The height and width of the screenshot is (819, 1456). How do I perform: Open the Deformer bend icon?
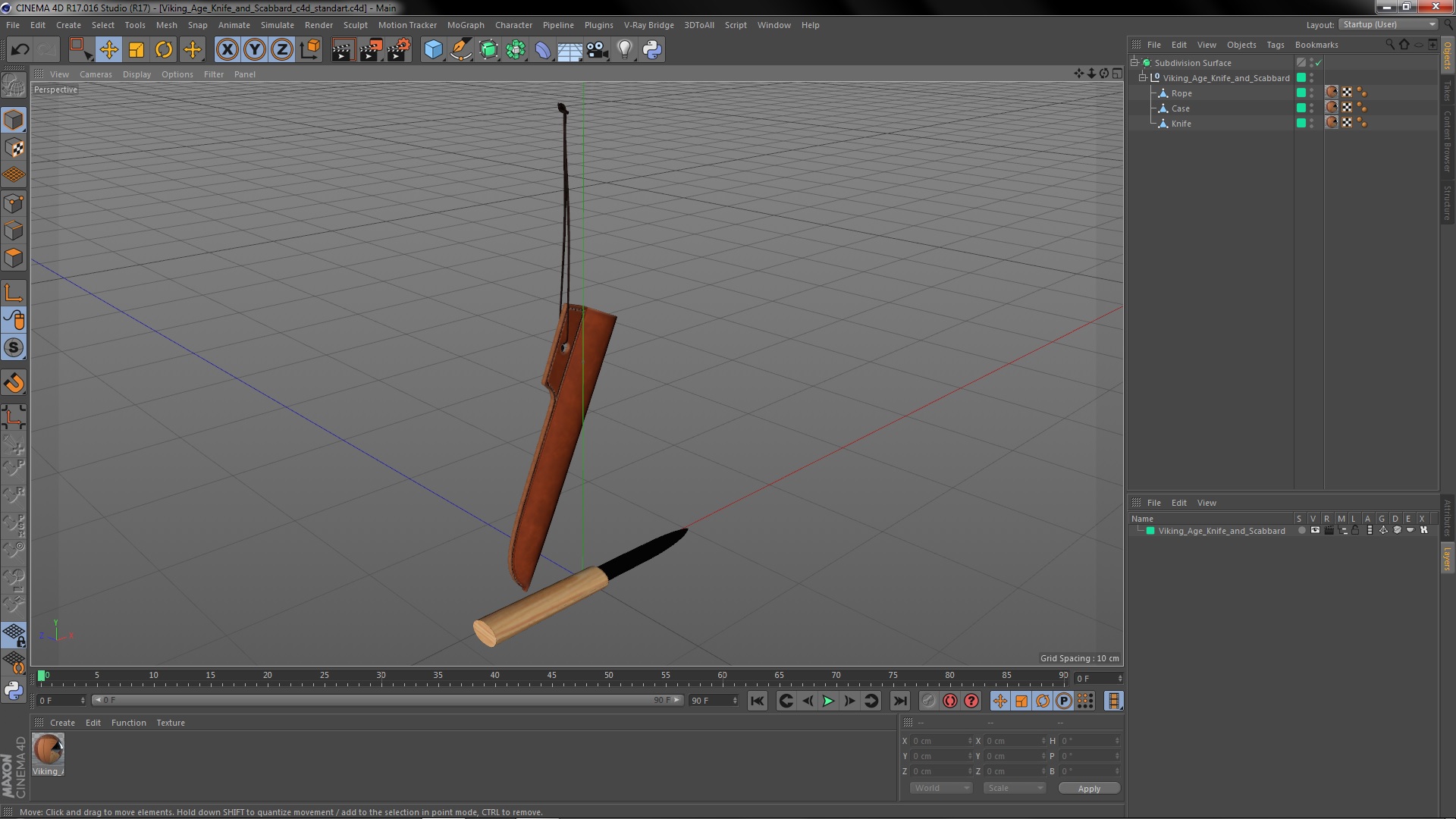[543, 50]
